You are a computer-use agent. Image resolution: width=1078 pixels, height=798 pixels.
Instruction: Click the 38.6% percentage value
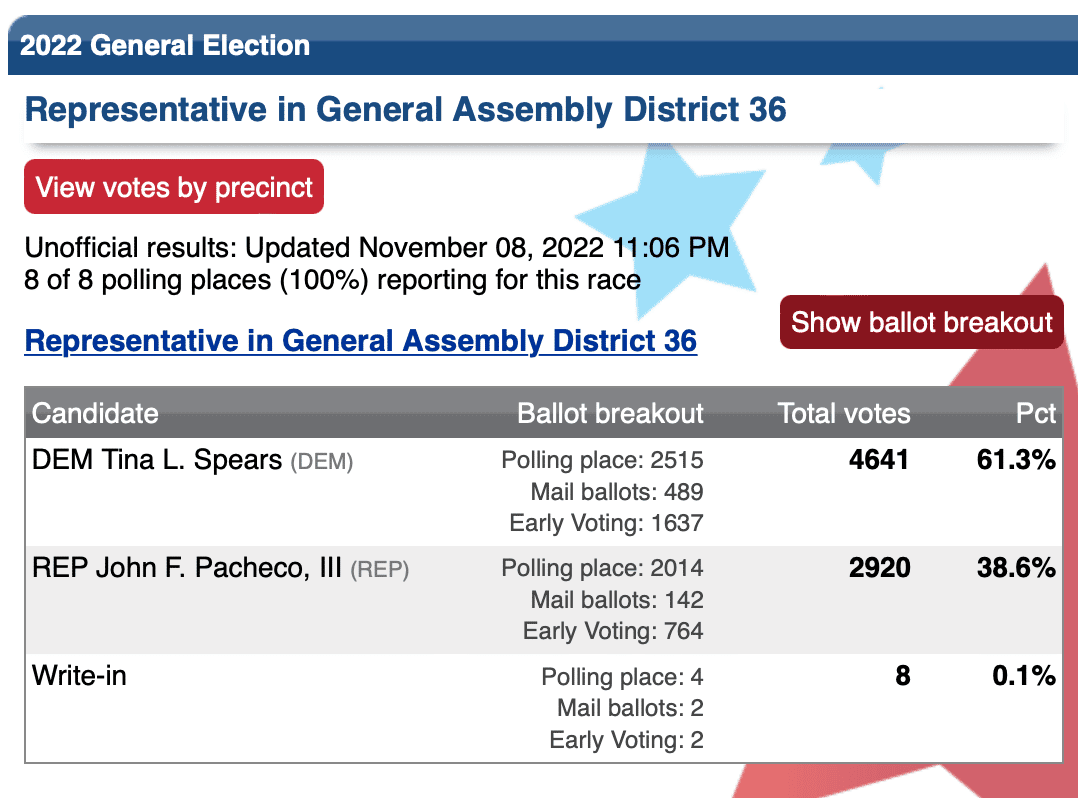[x=1015, y=568]
